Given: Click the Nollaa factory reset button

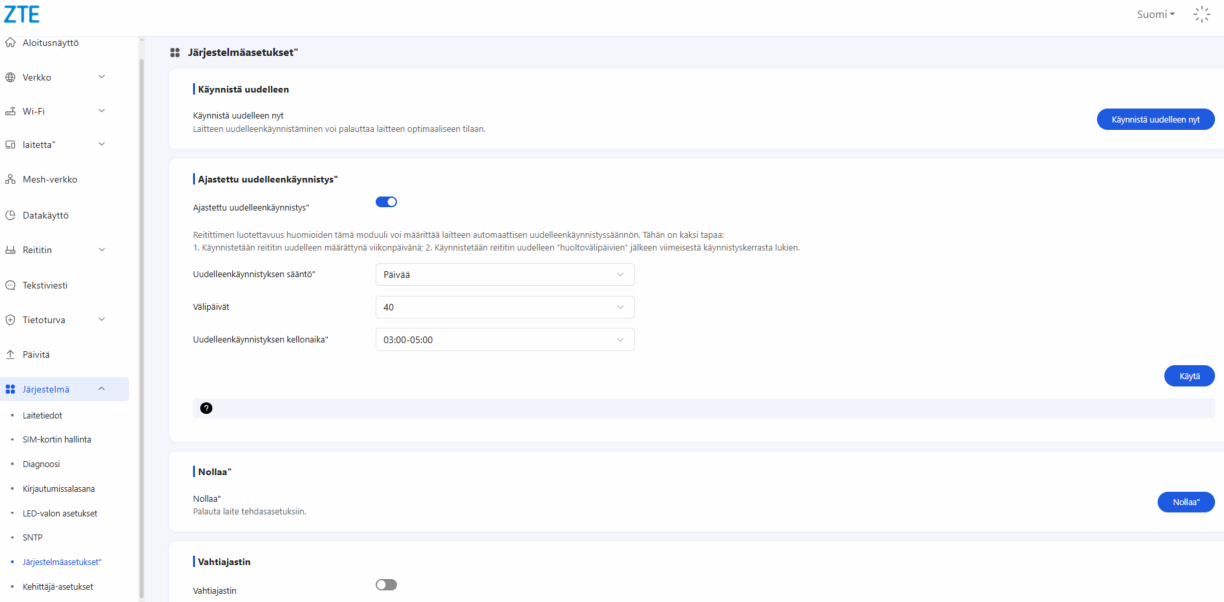Looking at the screenshot, I should point(1186,502).
